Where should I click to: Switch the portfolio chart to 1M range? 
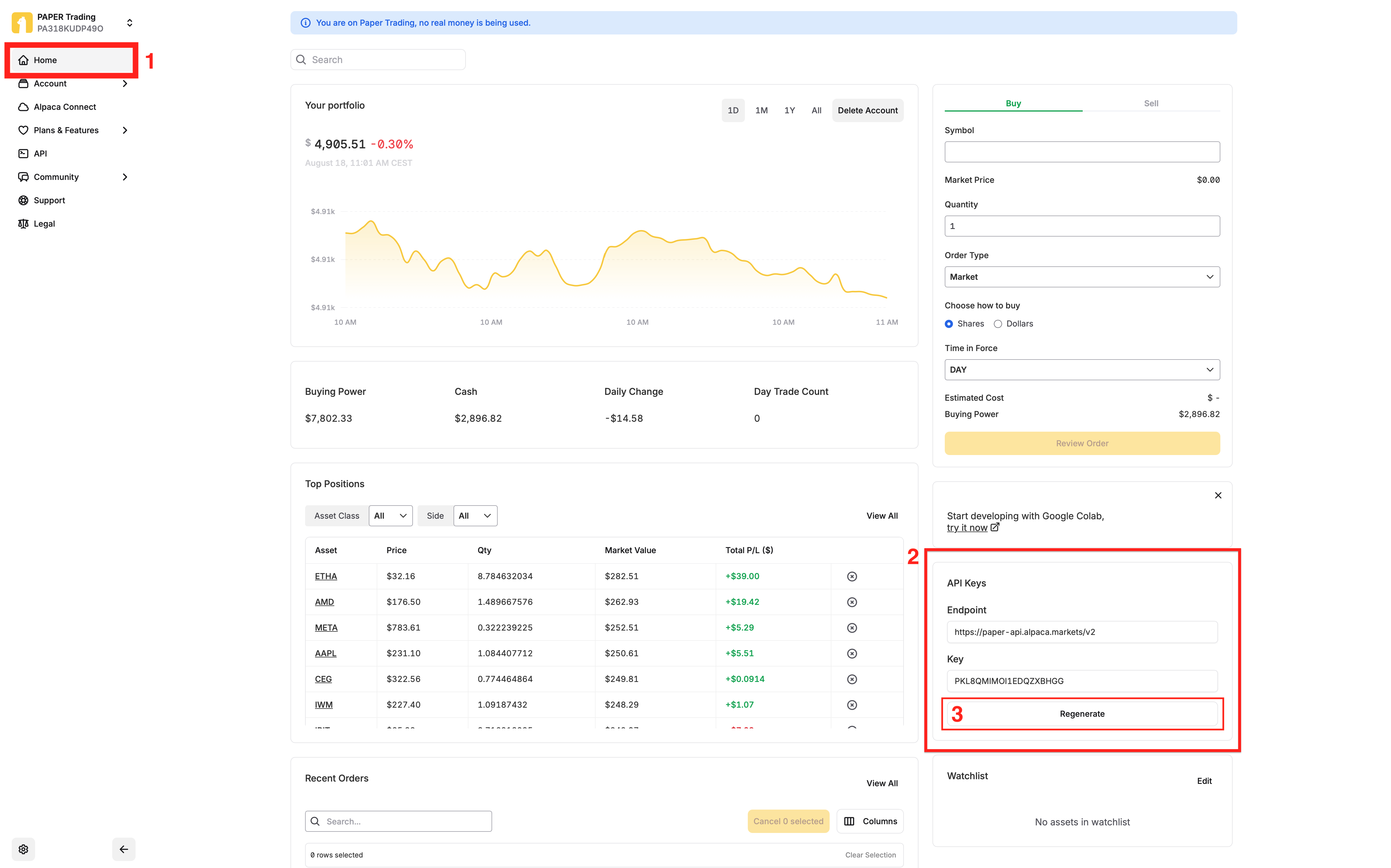click(x=761, y=110)
